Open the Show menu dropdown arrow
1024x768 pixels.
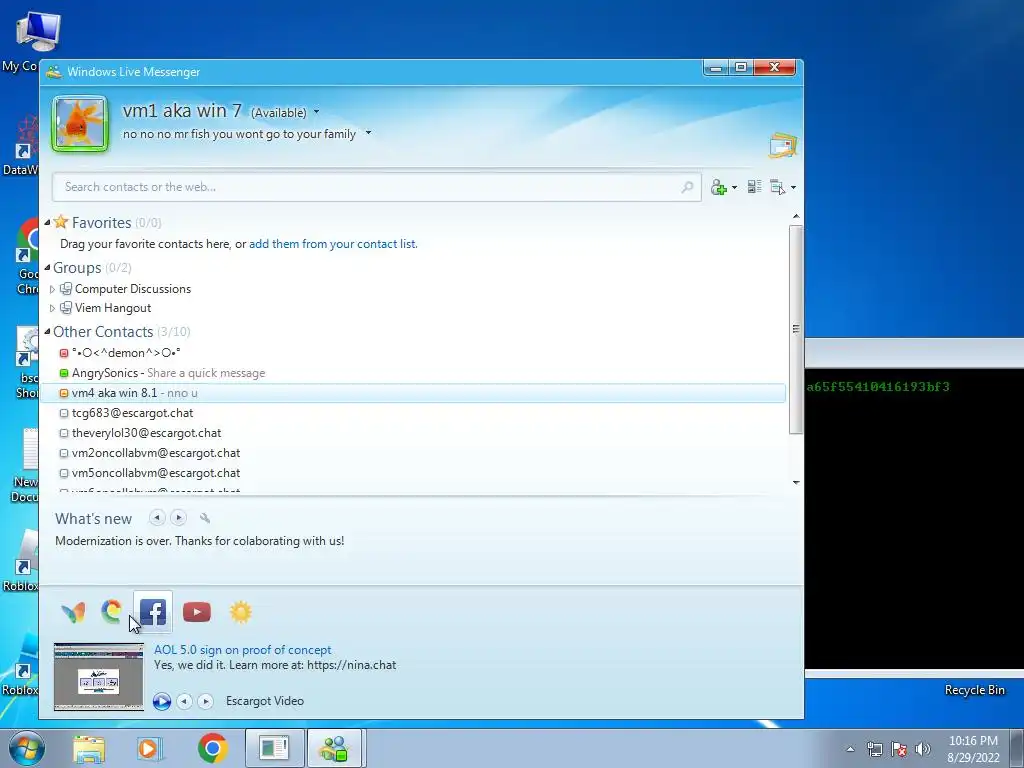pyautogui.click(x=793, y=188)
